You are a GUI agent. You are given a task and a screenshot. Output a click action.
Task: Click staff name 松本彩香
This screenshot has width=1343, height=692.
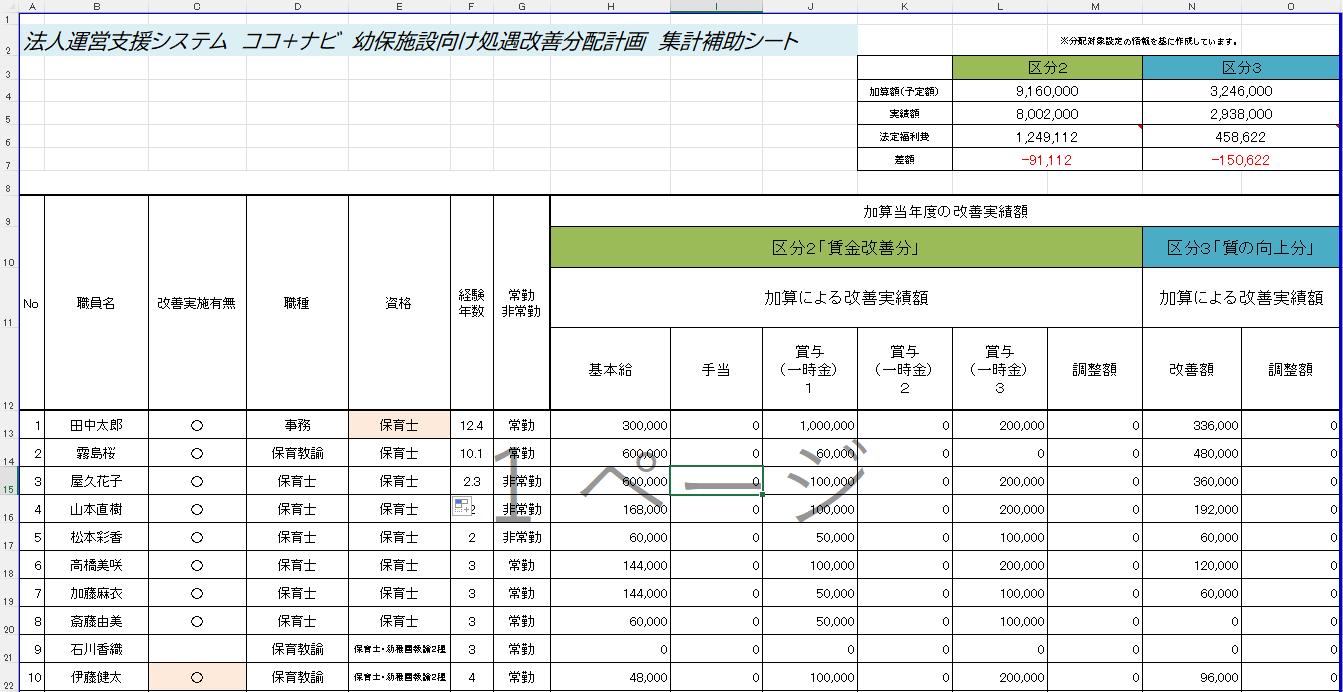click(x=96, y=537)
